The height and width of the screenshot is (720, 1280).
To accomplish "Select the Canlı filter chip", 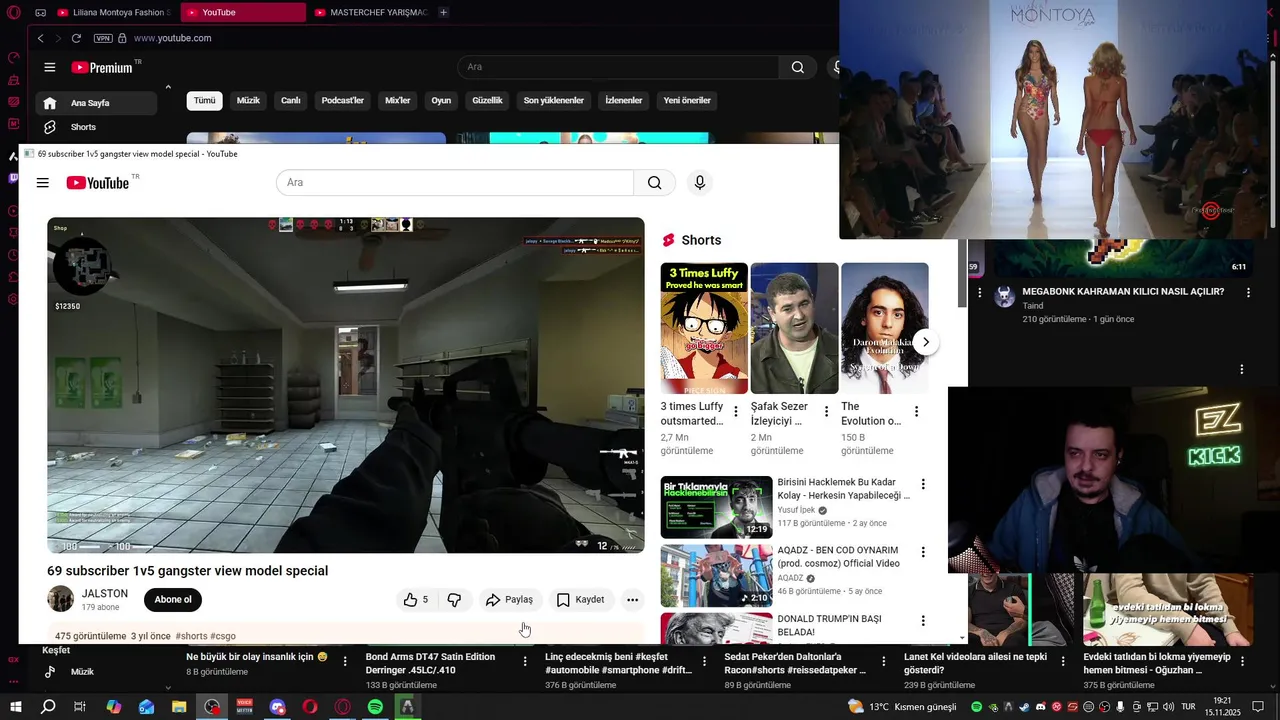I will point(291,100).
